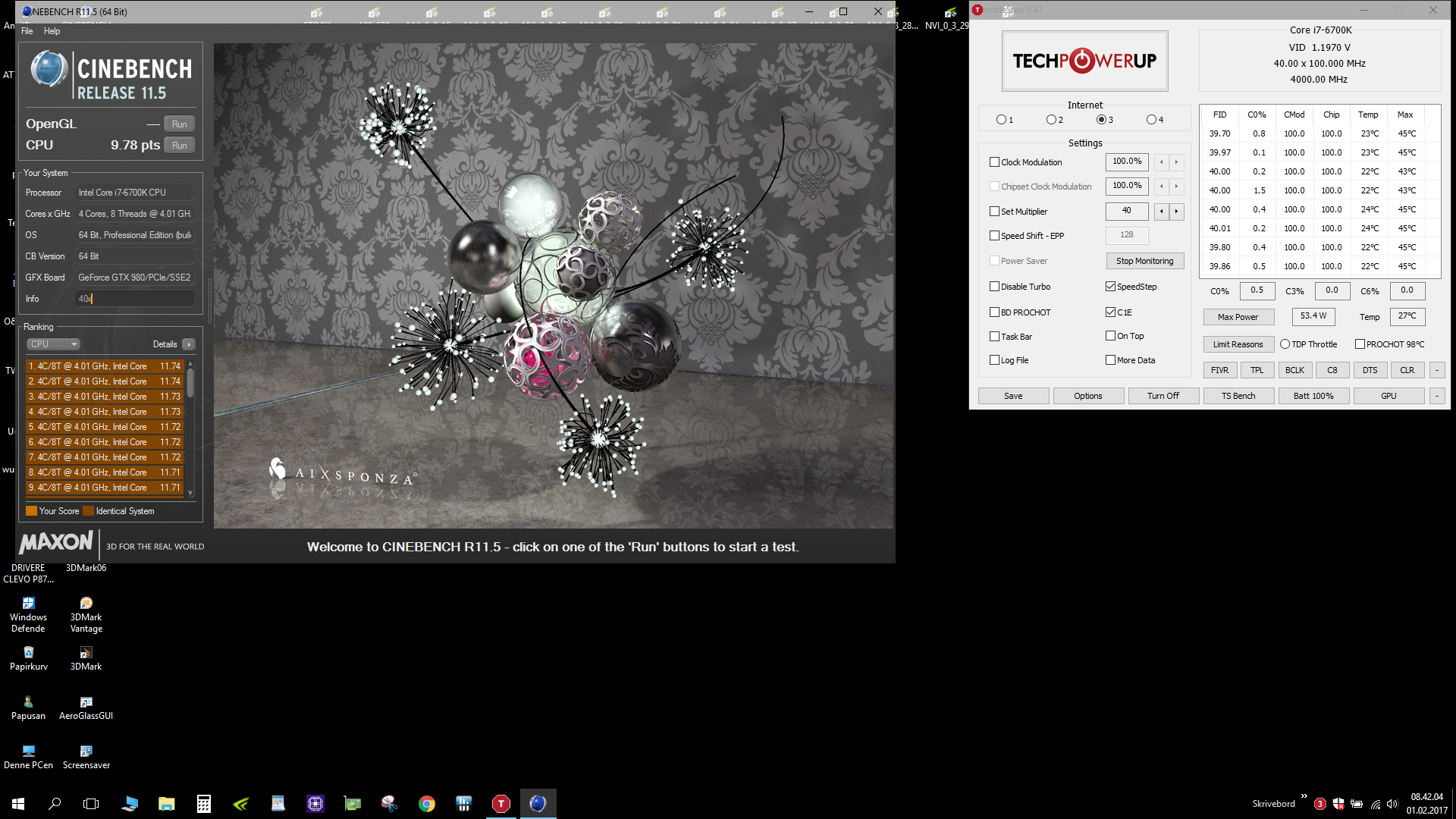Switch to ThrottleStop taskbar icon
1456x819 pixels.
point(501,804)
